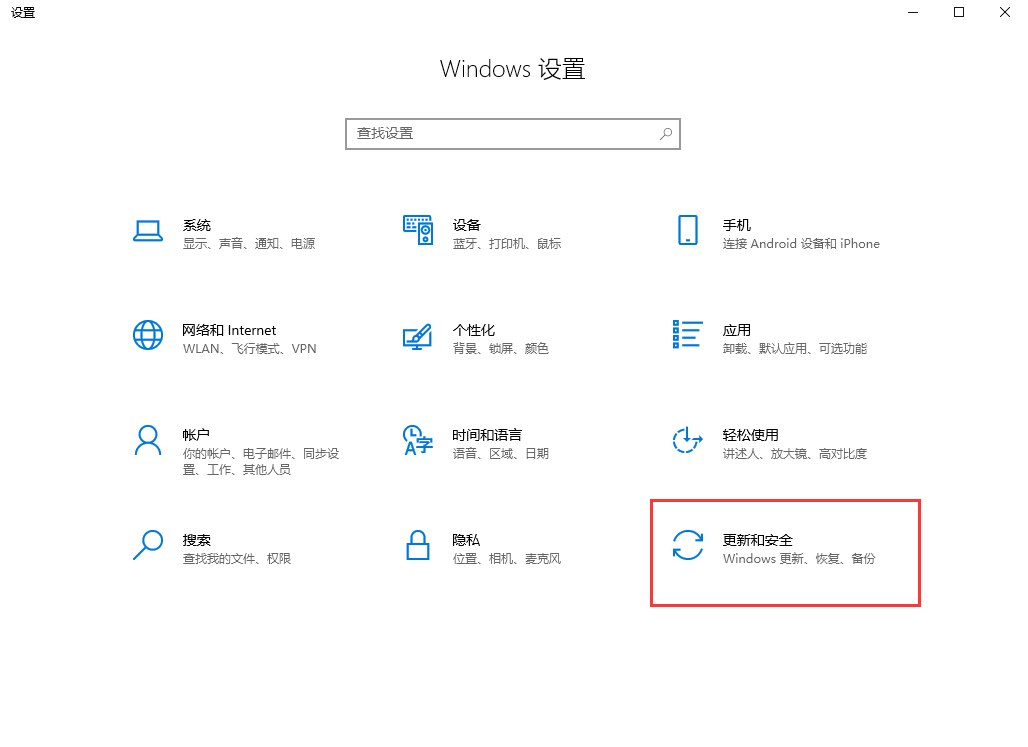Click the search magnifier in 查找设置 box
Viewport: 1028px width, 747px height.
coord(665,134)
